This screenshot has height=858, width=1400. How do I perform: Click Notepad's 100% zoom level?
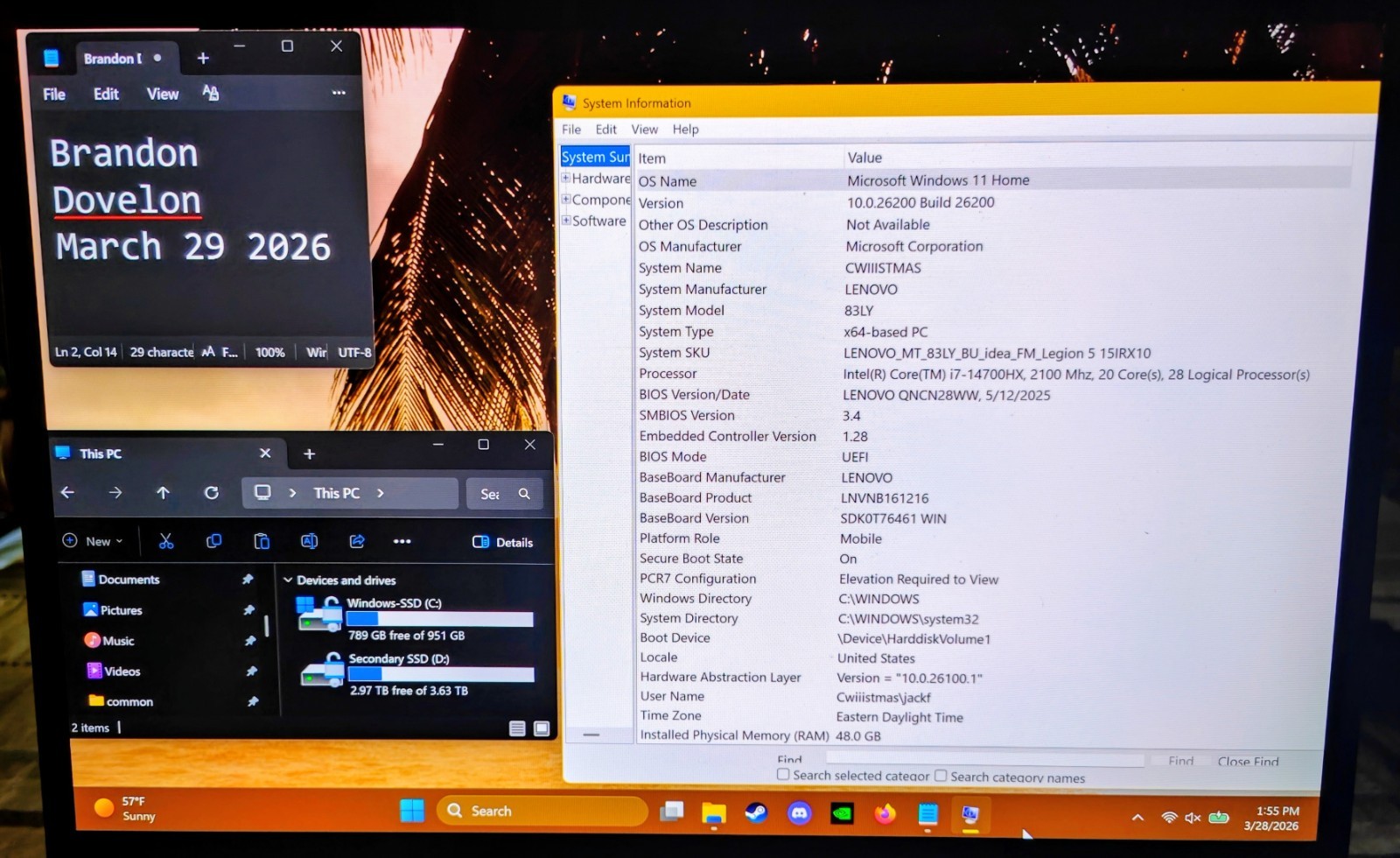point(269,352)
